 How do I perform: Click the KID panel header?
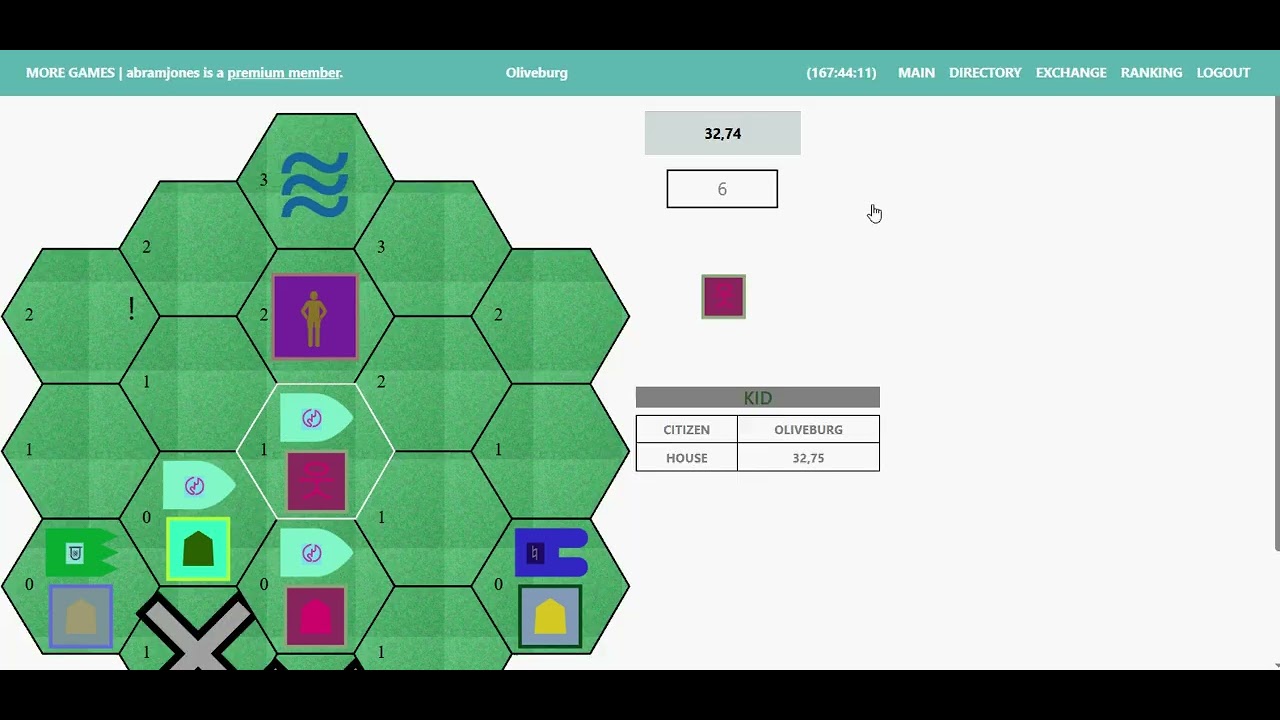click(758, 398)
